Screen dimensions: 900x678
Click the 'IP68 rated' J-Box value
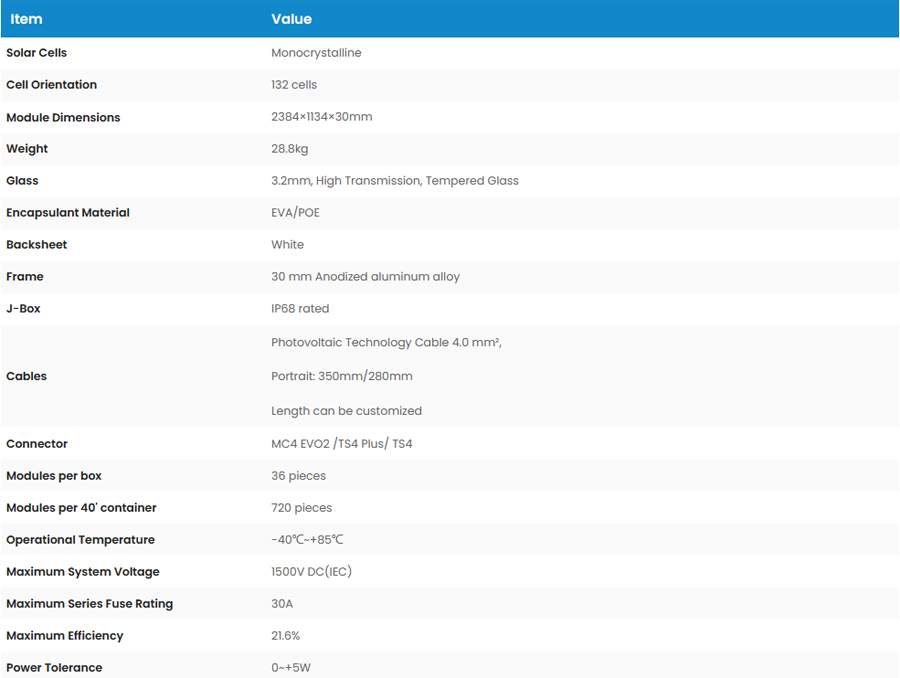click(x=300, y=309)
